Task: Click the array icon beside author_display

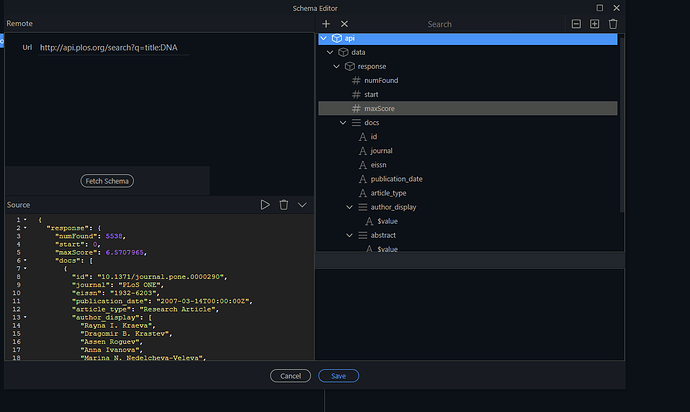Action: coord(363,207)
